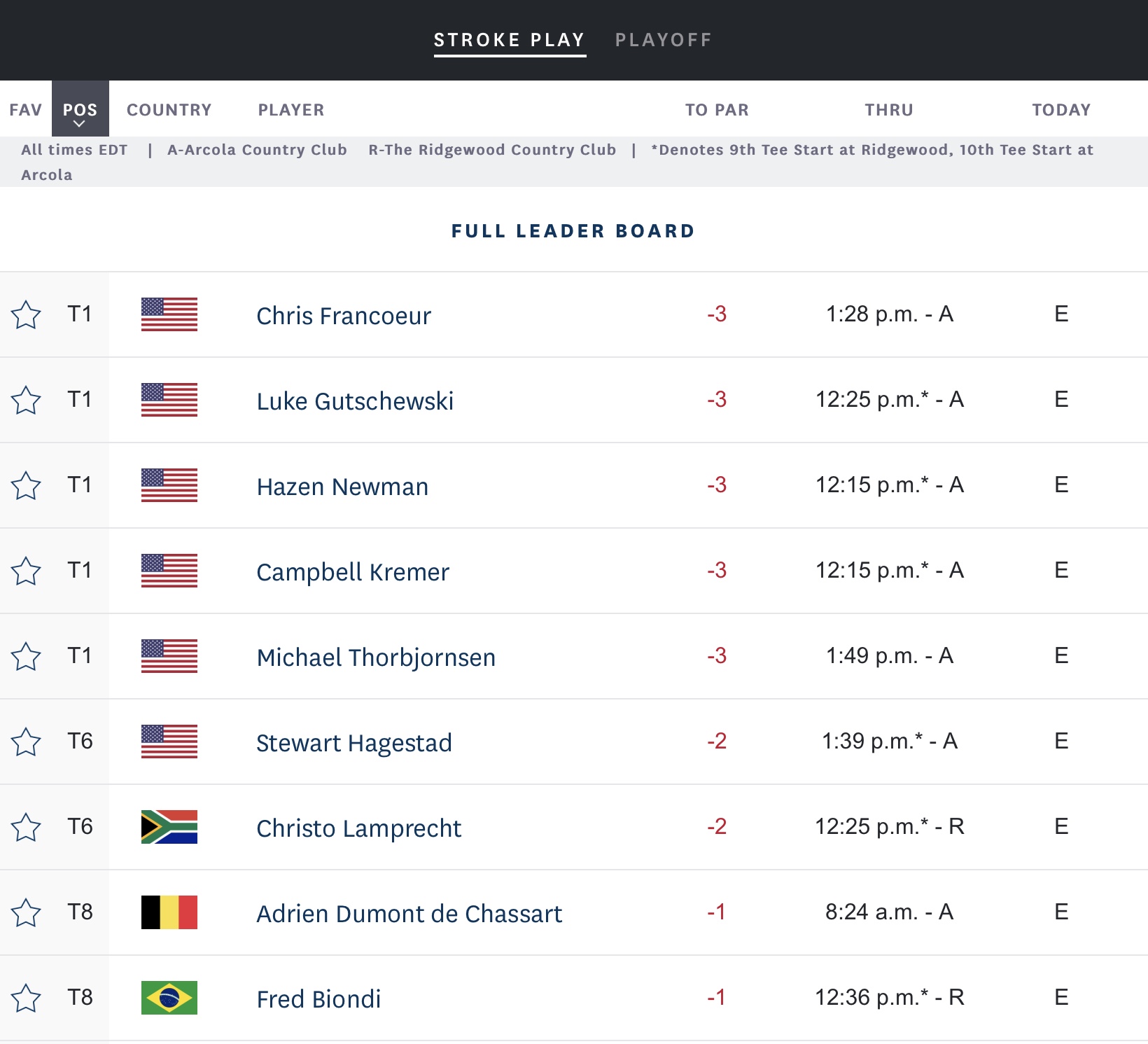The width and height of the screenshot is (1148, 1044).
Task: Click Michael Thorbjornsen's favorite star icon
Action: click(x=26, y=657)
